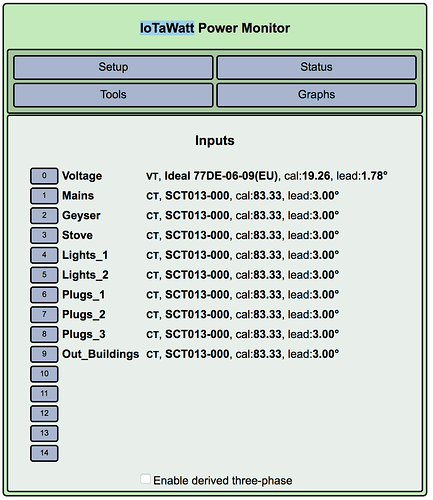The width and height of the screenshot is (433, 500).
Task: Open the Setup menu
Action: [113, 67]
